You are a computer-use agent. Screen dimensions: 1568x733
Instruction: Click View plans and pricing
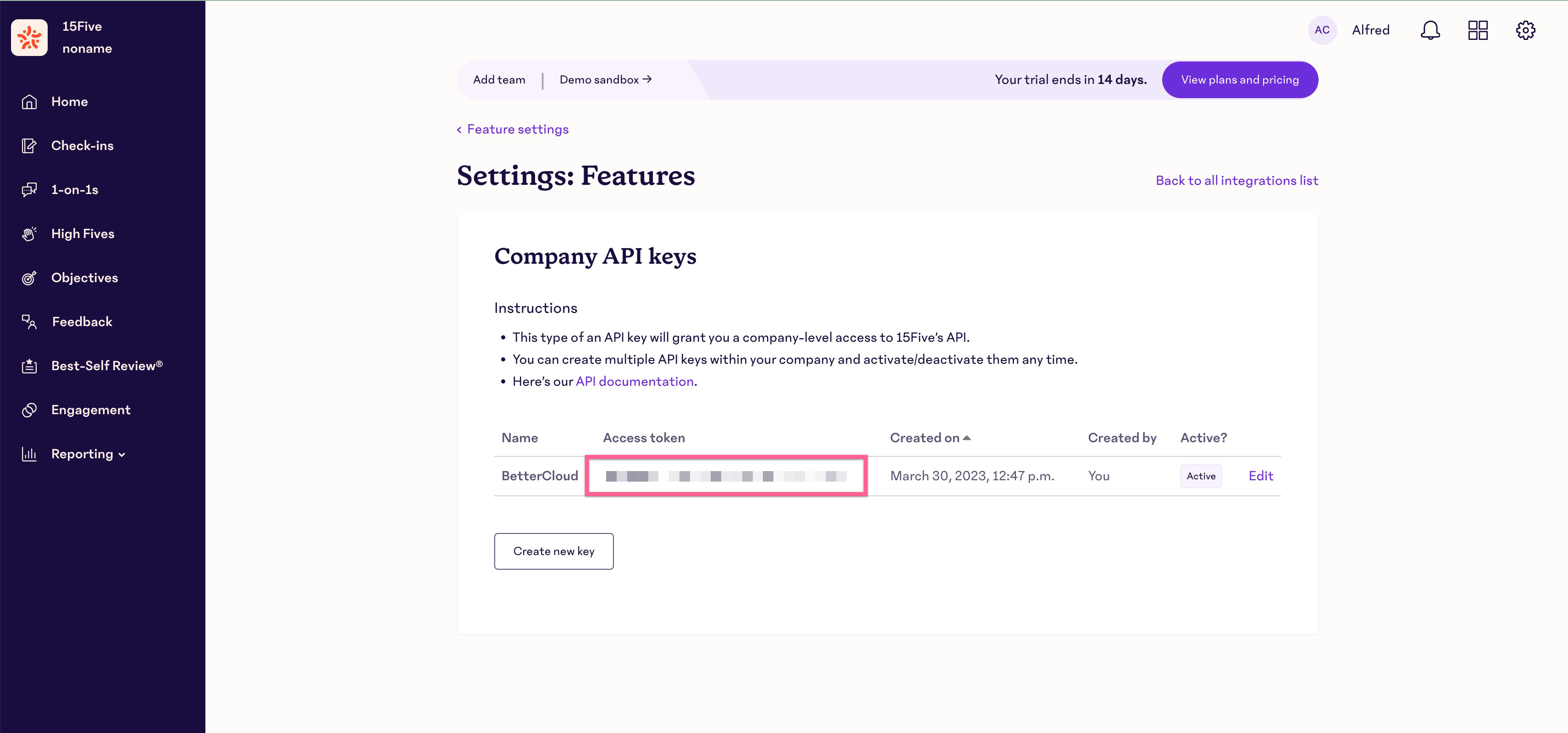[x=1240, y=79]
